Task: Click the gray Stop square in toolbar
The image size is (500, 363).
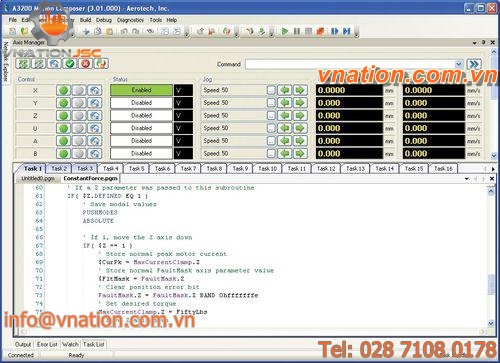Action: (x=309, y=31)
